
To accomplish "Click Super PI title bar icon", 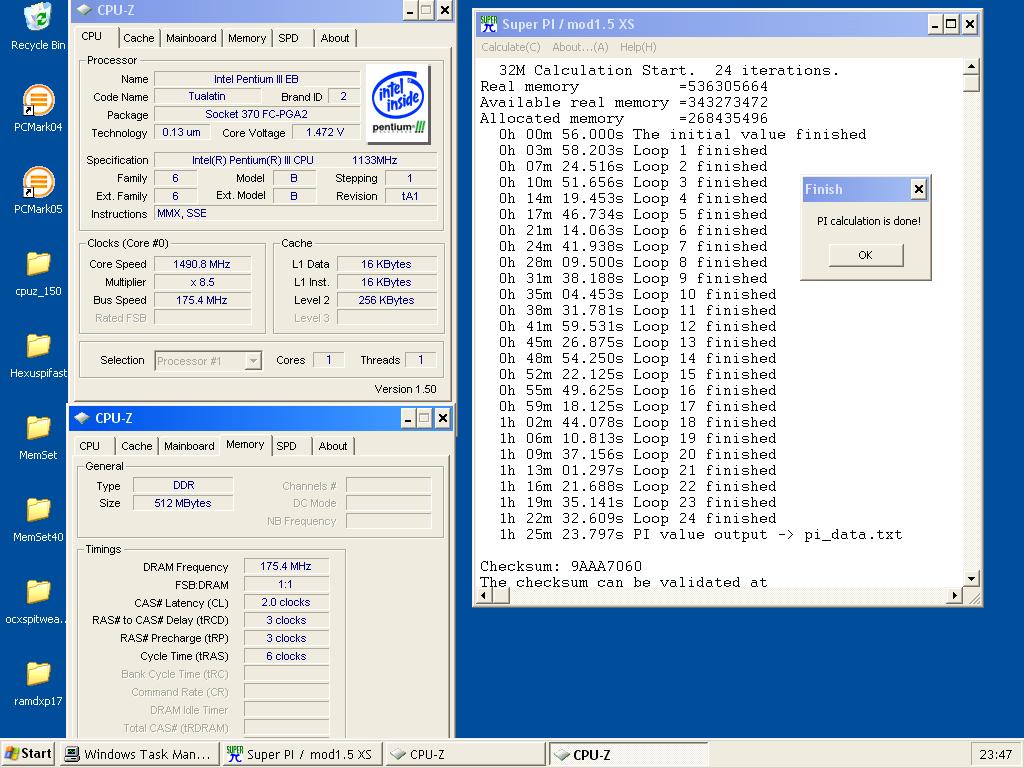I will click(x=488, y=24).
